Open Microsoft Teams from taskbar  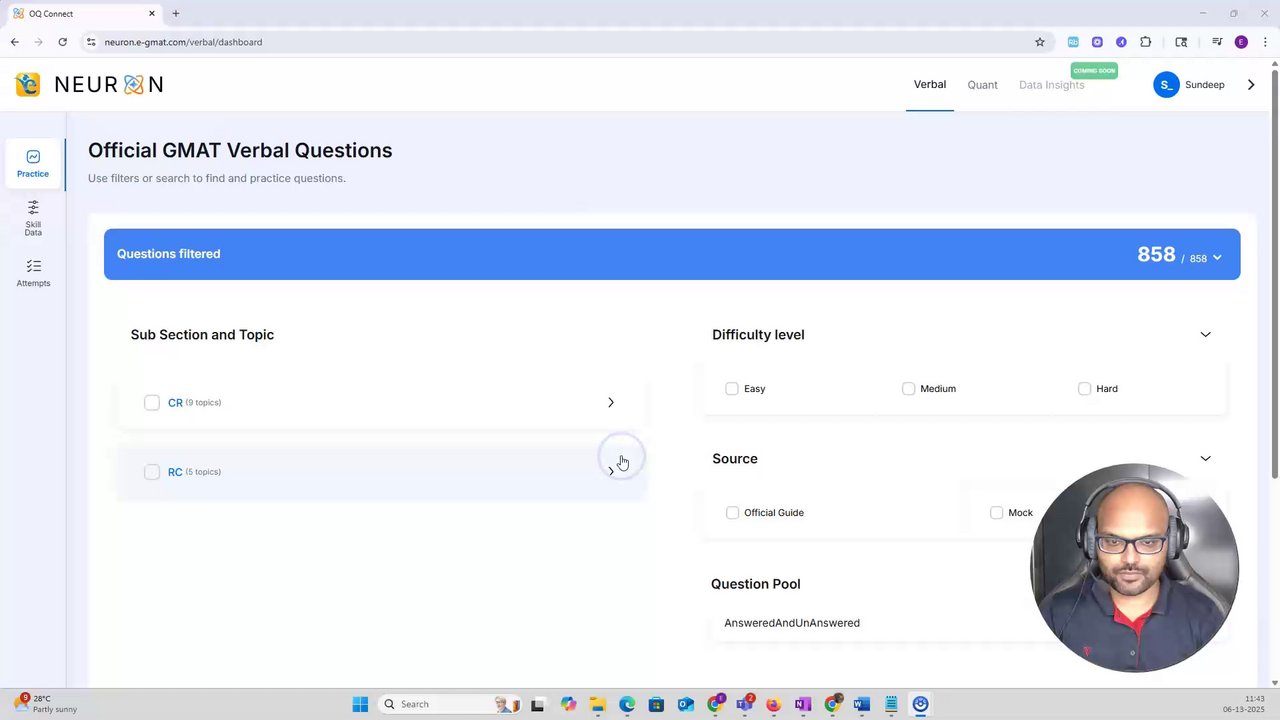744,704
